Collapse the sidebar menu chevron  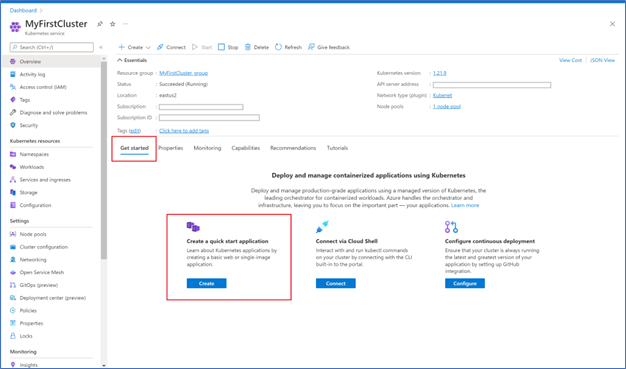tap(101, 47)
